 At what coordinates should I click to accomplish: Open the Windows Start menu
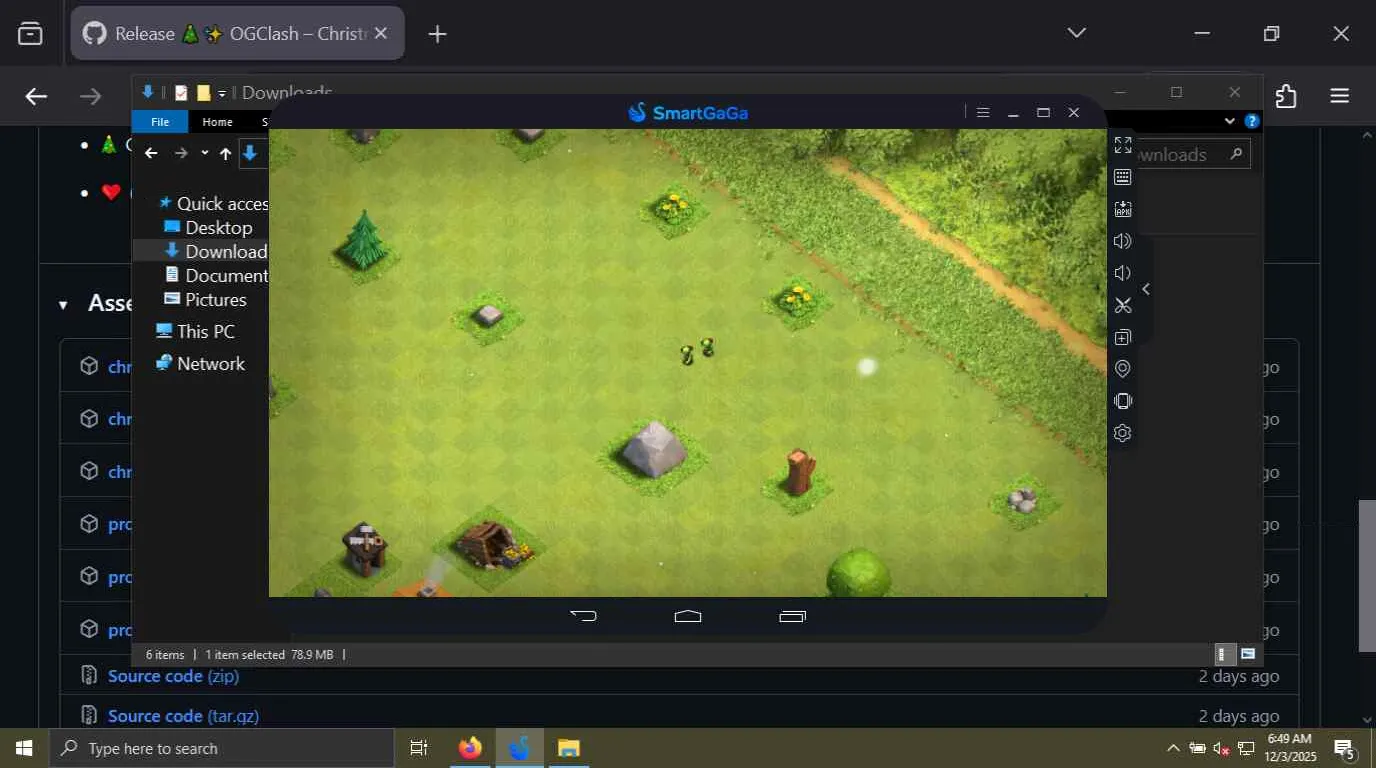tap(23, 748)
